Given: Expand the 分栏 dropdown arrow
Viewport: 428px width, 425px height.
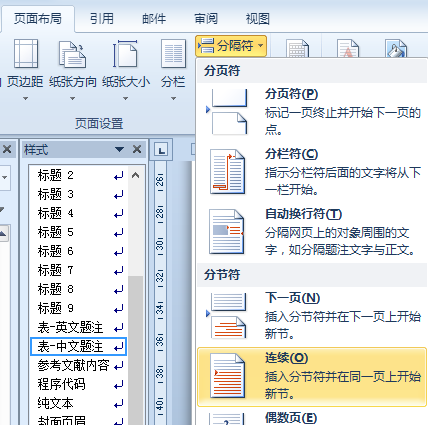Looking at the screenshot, I should 173,99.
